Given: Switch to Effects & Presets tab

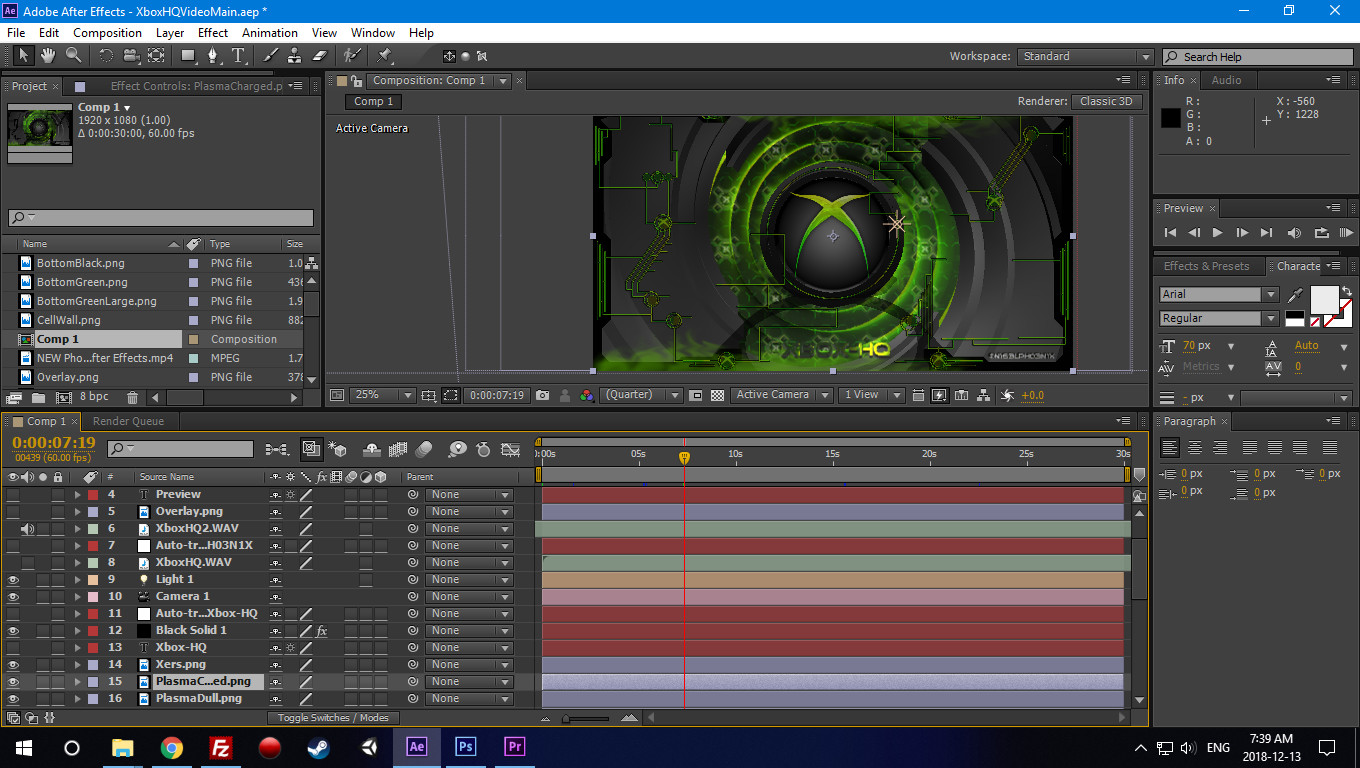Looking at the screenshot, I should (1206, 266).
